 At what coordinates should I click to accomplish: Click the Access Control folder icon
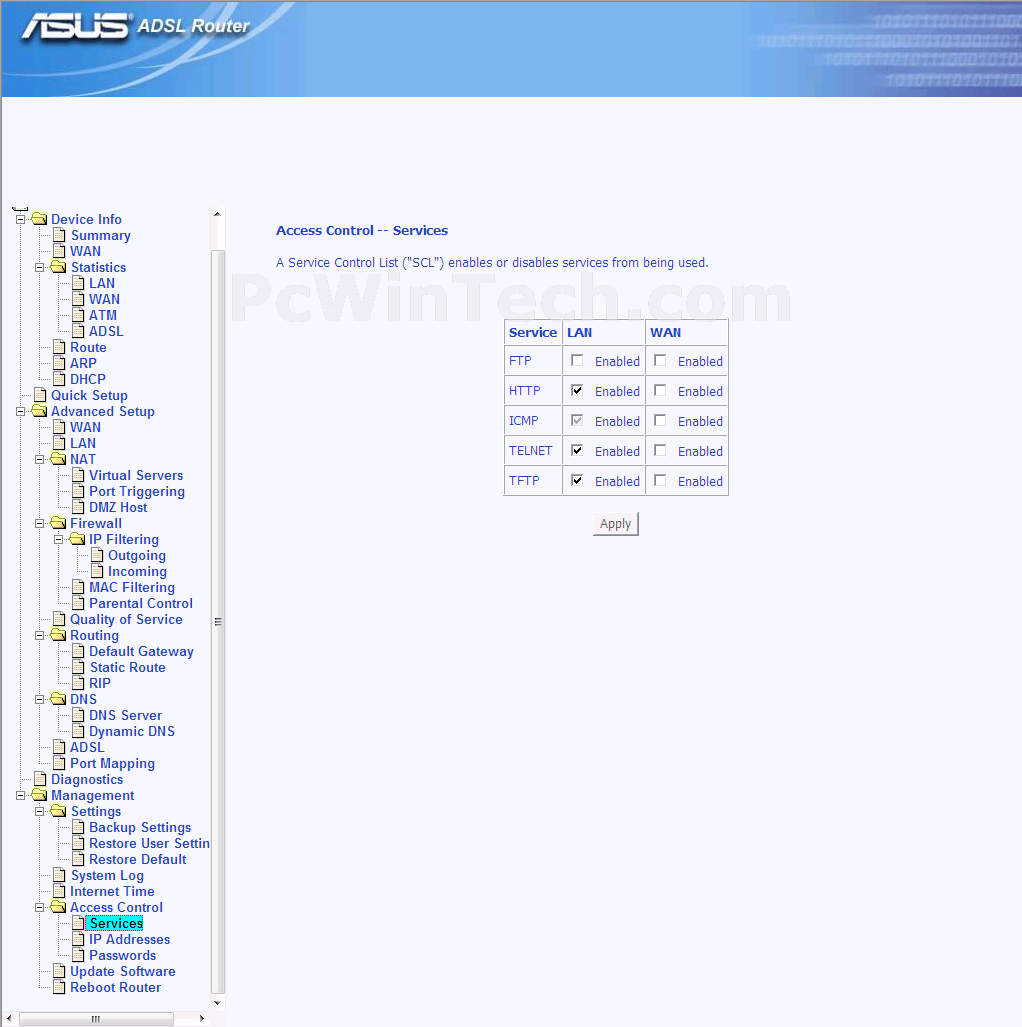tap(58, 907)
